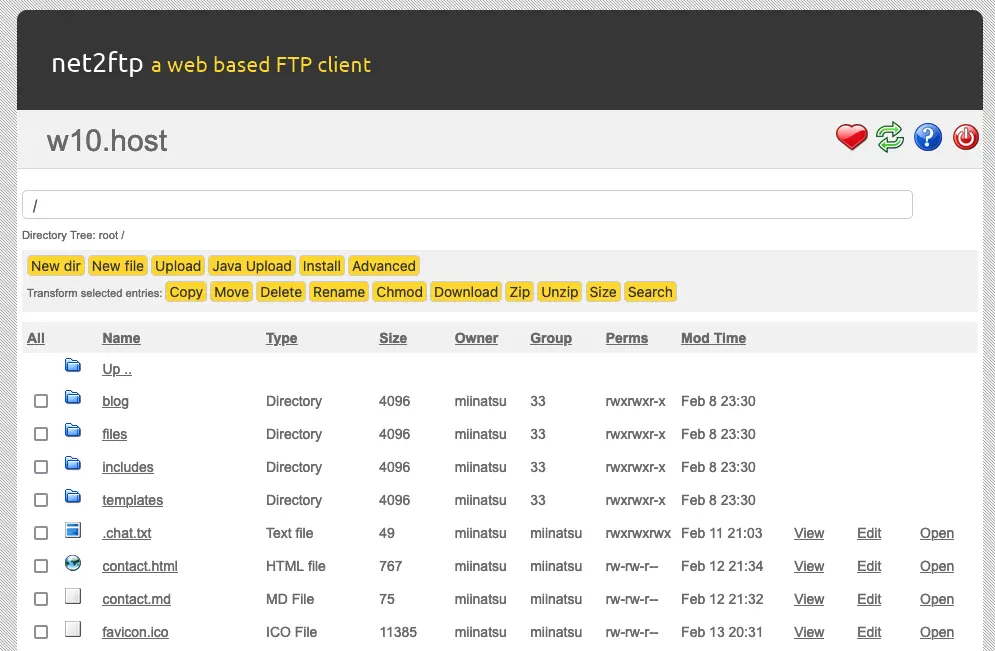Click the includes folder icon

73,464
